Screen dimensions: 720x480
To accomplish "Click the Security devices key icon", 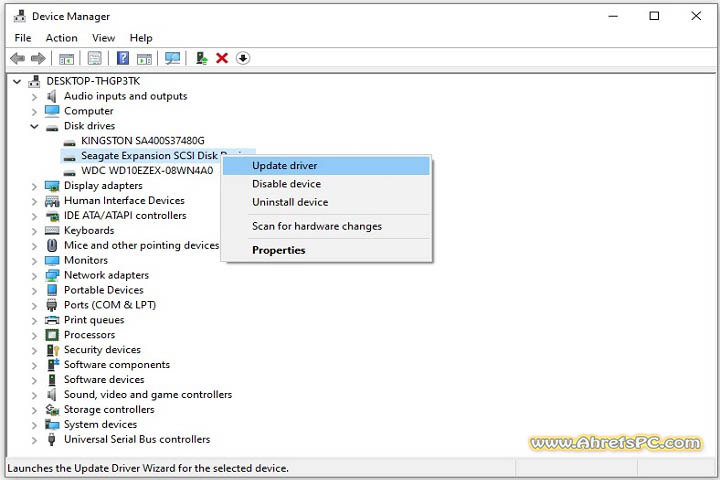I will coord(53,350).
